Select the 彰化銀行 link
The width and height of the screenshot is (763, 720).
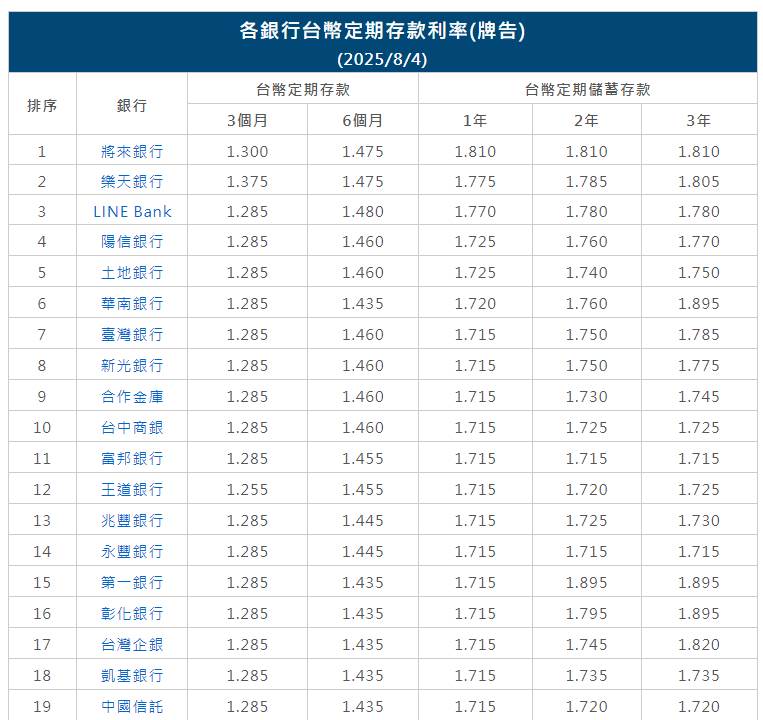tap(132, 614)
